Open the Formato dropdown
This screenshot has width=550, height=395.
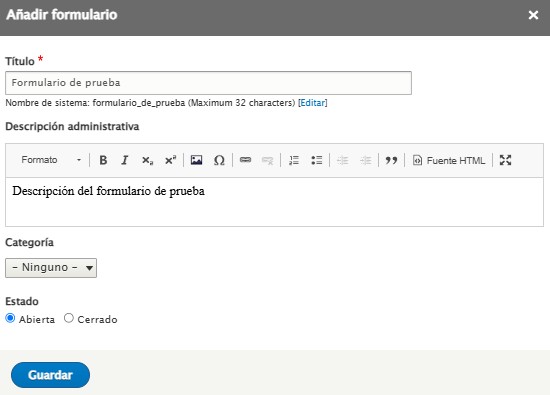click(51, 160)
